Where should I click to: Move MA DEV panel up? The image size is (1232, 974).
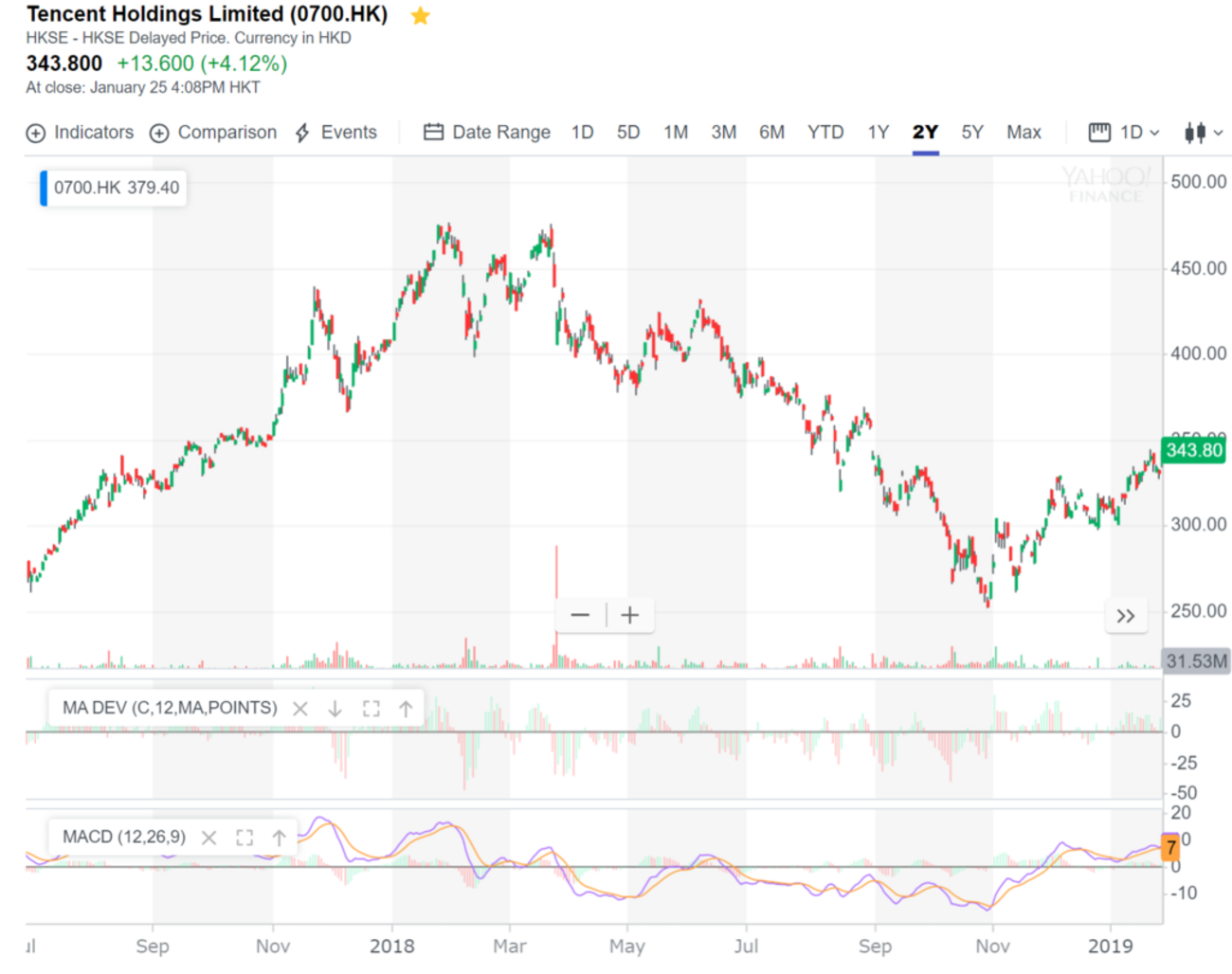(x=406, y=709)
